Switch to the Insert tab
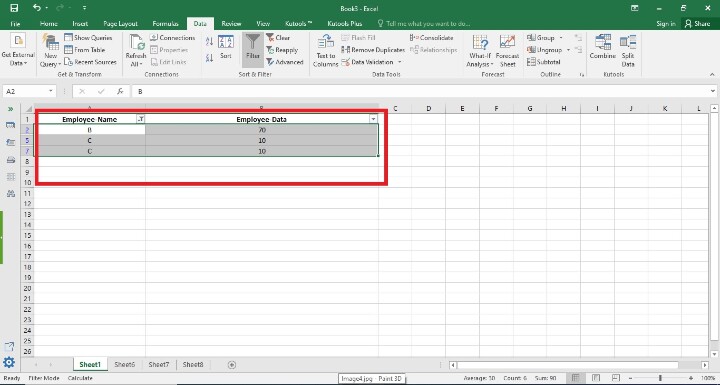Viewport: 720px width, 385px height. (x=80, y=23)
